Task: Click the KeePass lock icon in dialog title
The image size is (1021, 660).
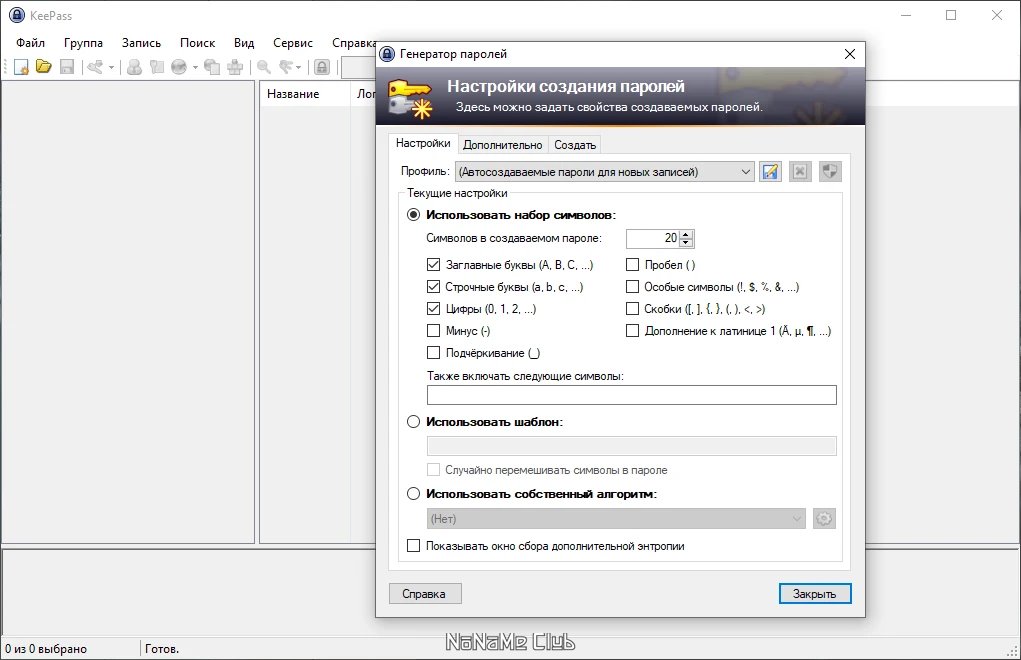Action: click(x=387, y=54)
